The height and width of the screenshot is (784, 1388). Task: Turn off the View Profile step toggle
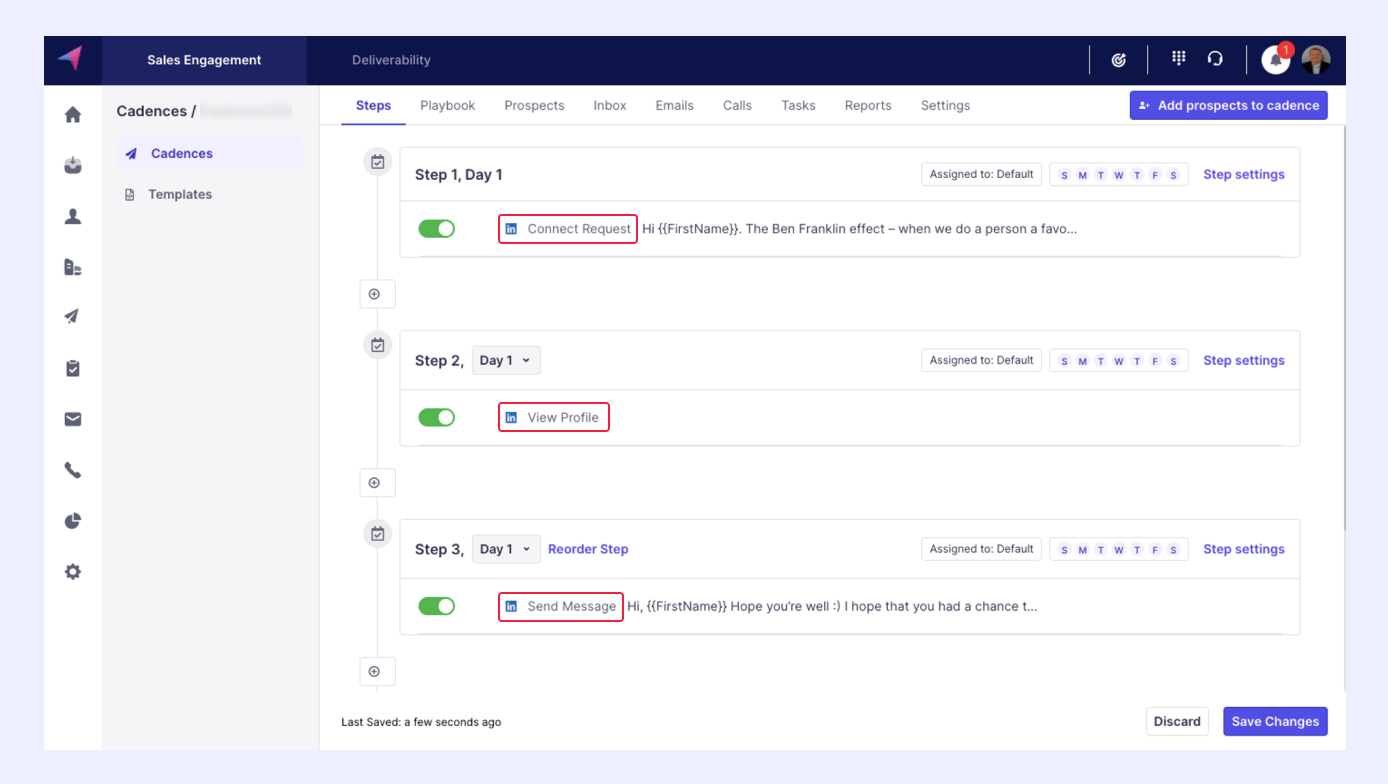tap(437, 417)
